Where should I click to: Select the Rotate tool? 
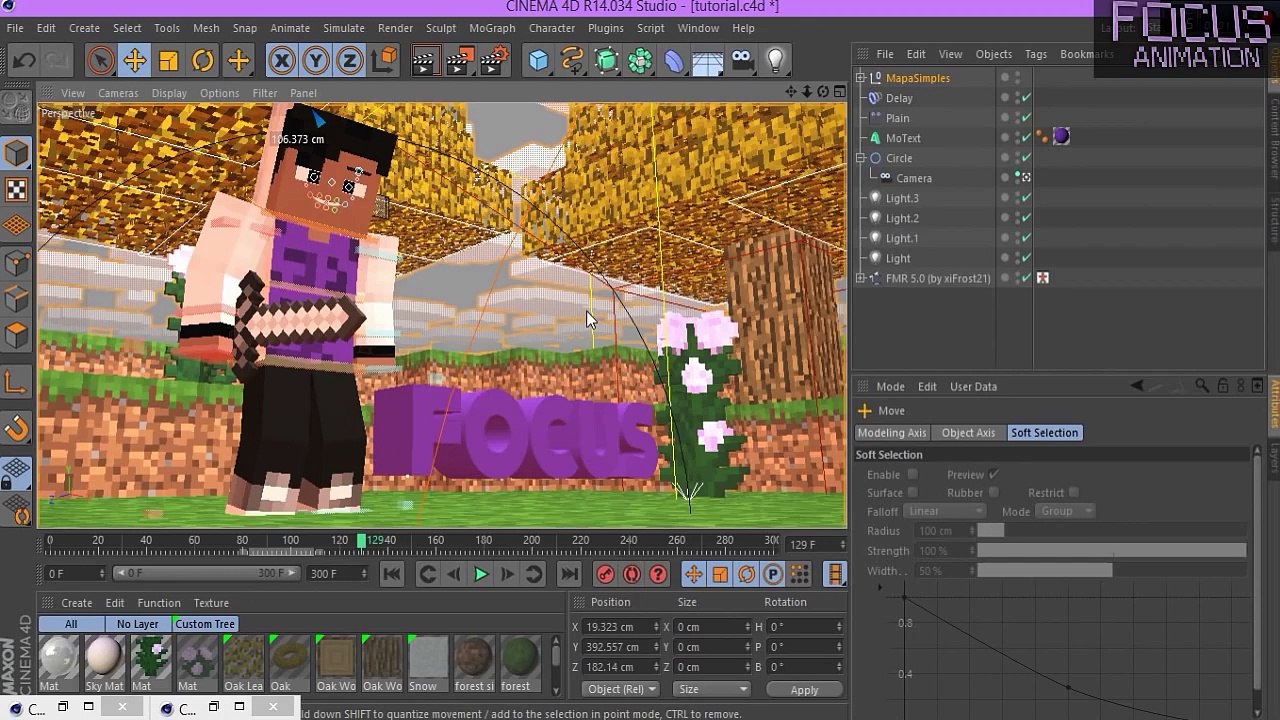pyautogui.click(x=203, y=61)
